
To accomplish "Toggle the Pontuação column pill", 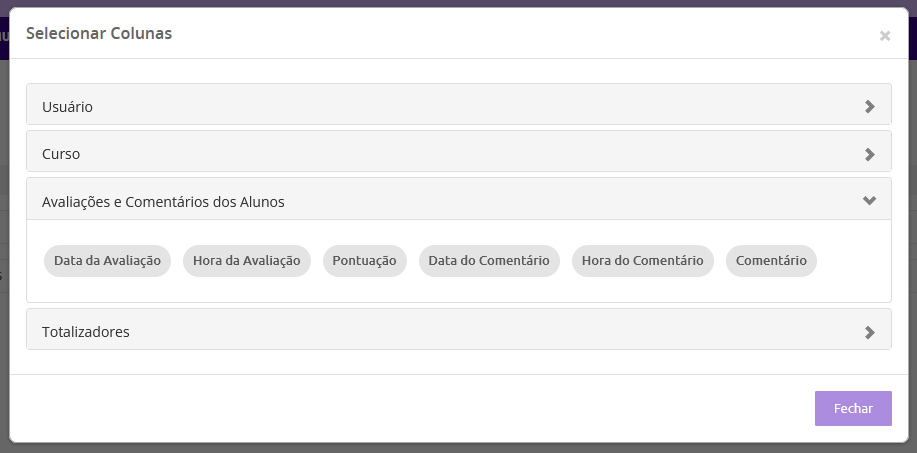I will [364, 261].
